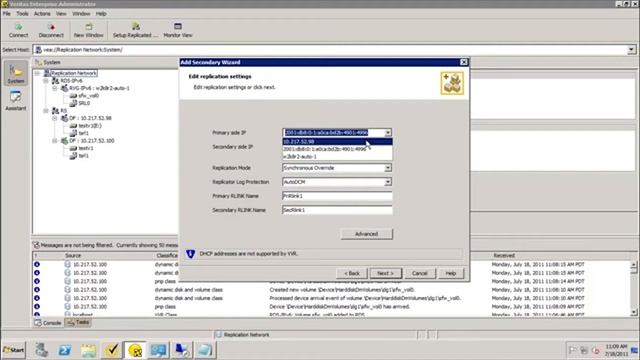Switch to the Tasks tab
The height and width of the screenshot is (360, 640).
(x=78, y=322)
